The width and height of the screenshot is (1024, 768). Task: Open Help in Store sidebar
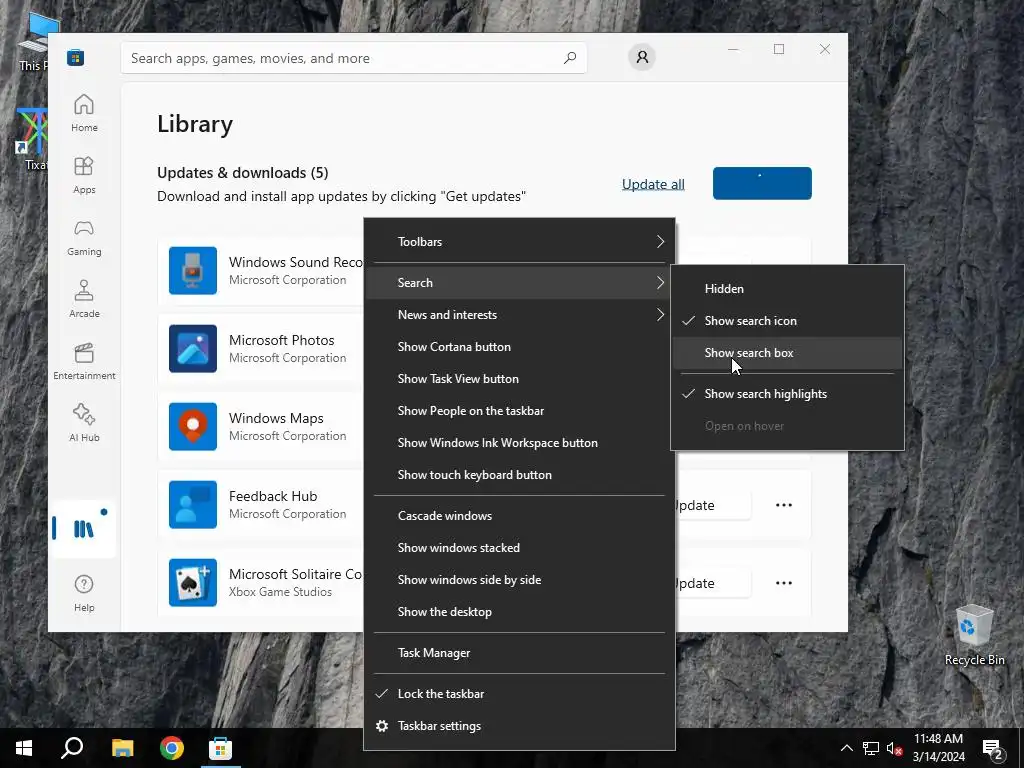[84, 593]
